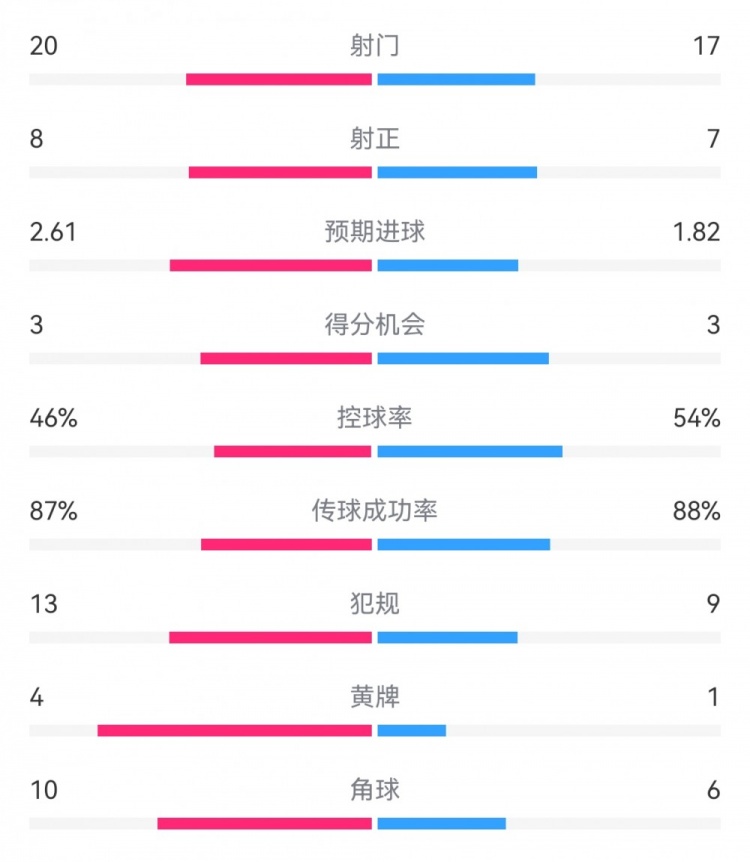Screen dimensions: 750x862
Task: Click the short blue bar under 黄牌
Action: point(412,730)
